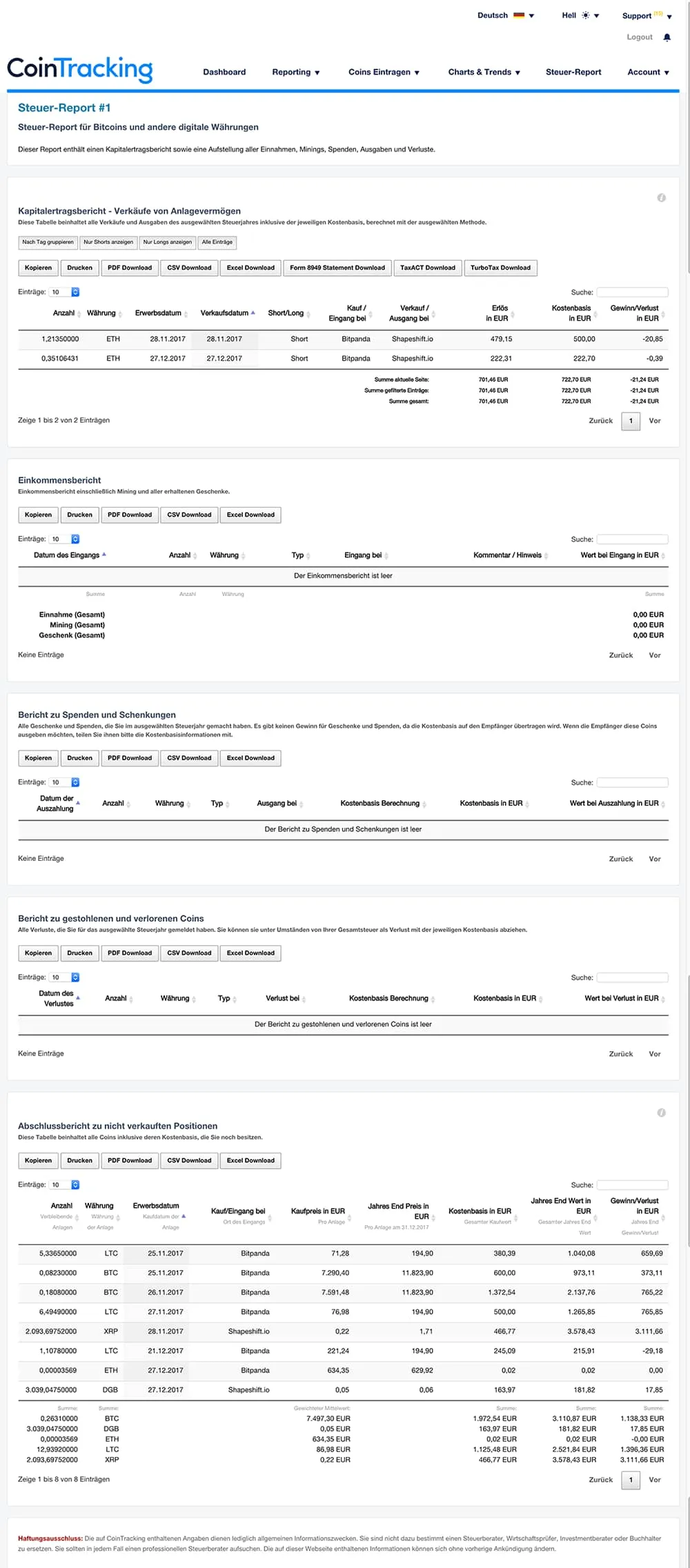Open Einträge count dropdown in Kapitalertragsbericht
The height and width of the screenshot is (1568, 690).
pos(65,292)
